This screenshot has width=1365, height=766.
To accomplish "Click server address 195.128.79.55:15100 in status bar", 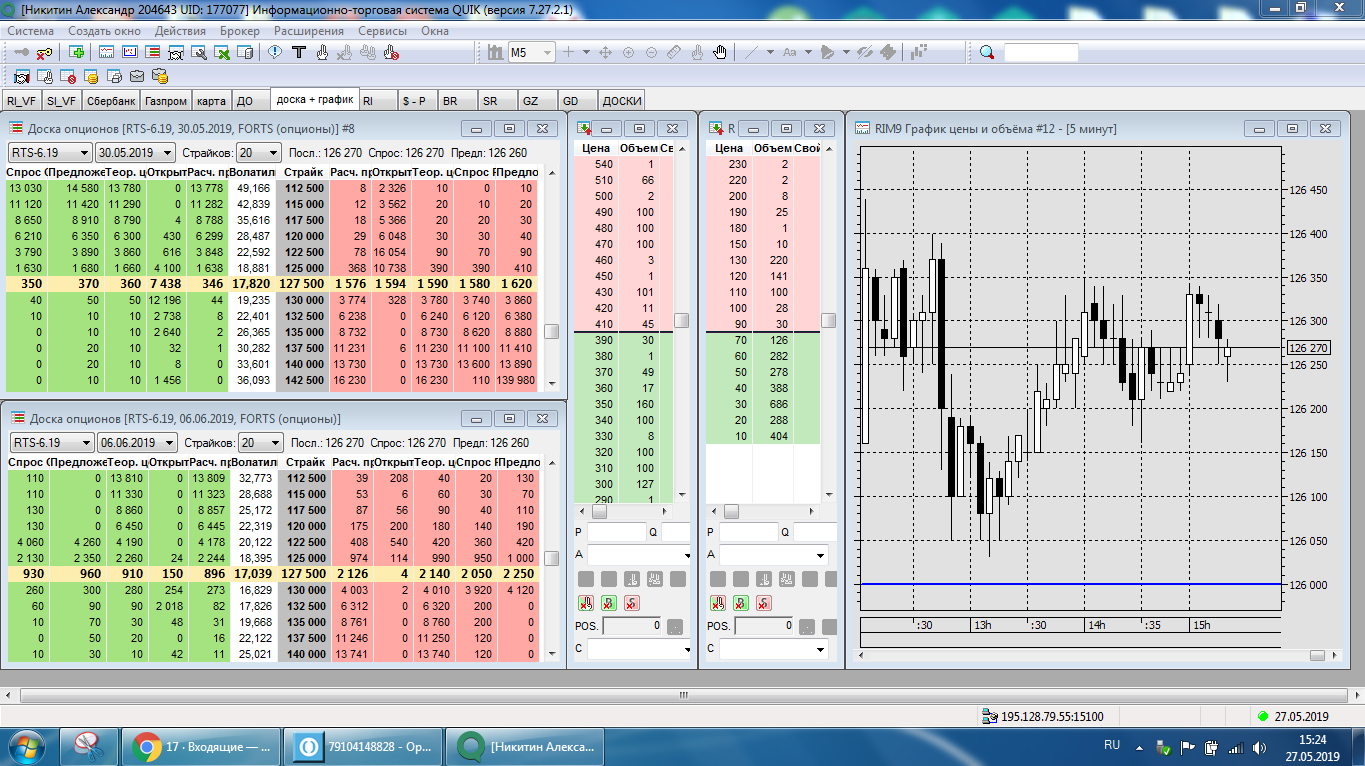I will (1051, 717).
